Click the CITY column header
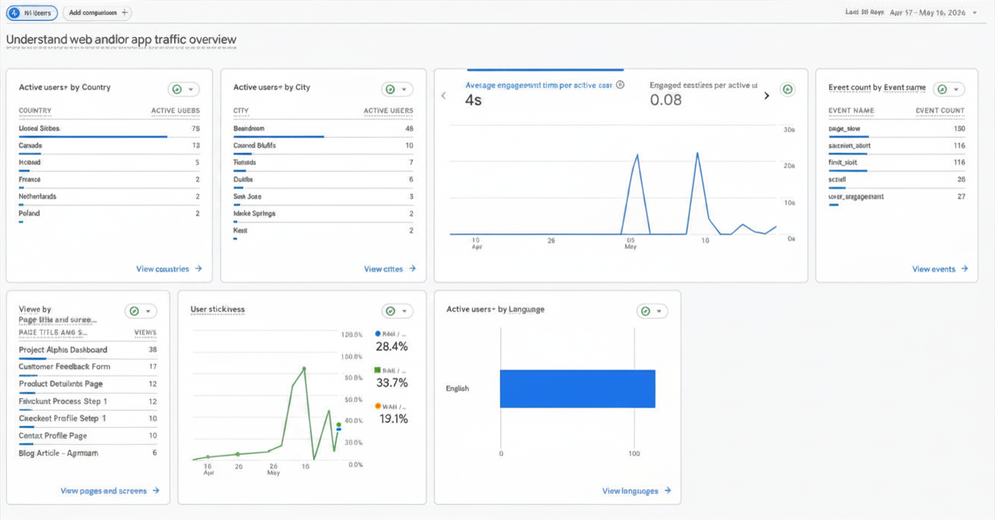Screen dimensions: 995x520 pos(241,110)
